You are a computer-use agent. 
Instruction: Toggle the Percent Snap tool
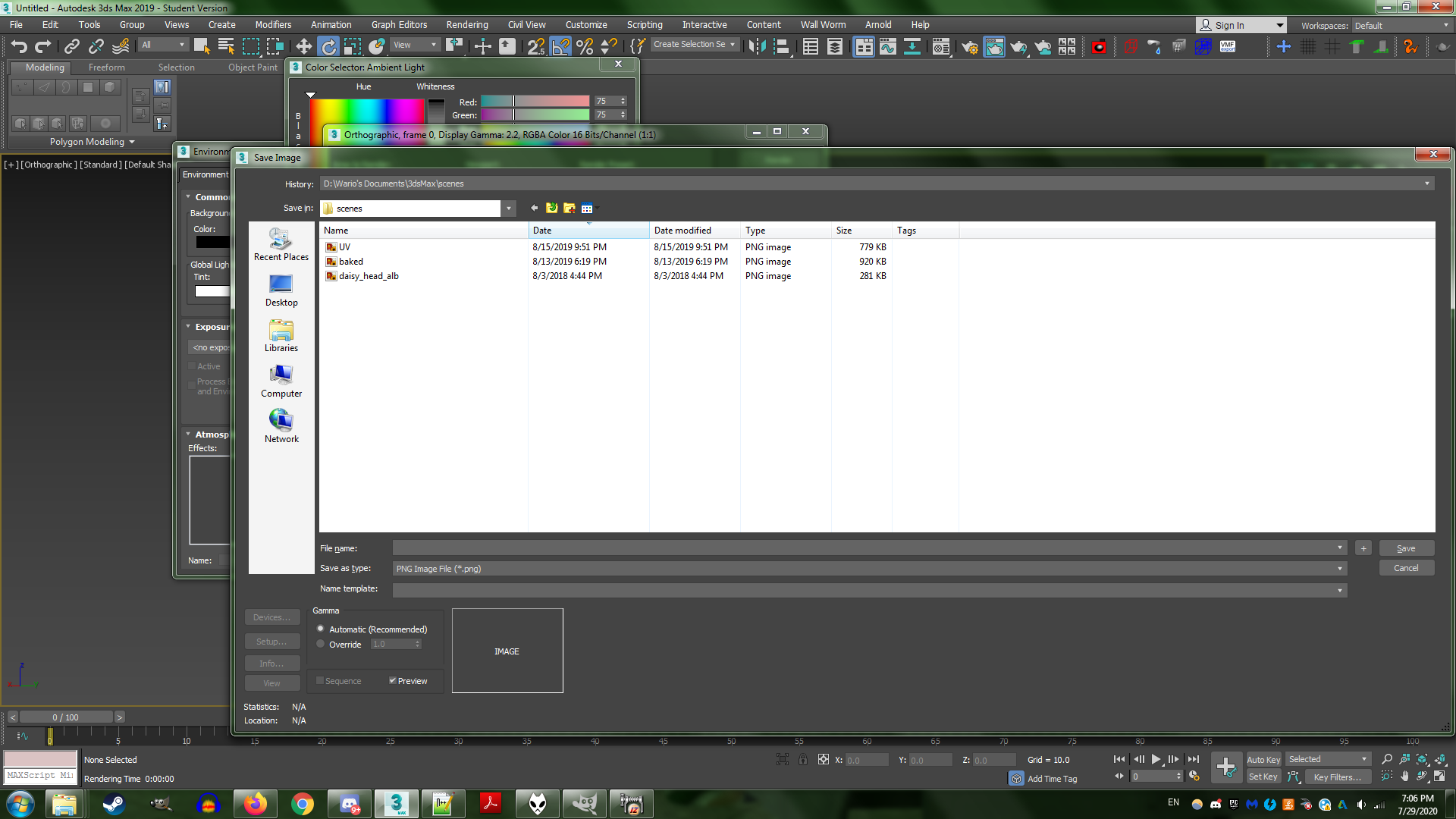pyautogui.click(x=585, y=46)
